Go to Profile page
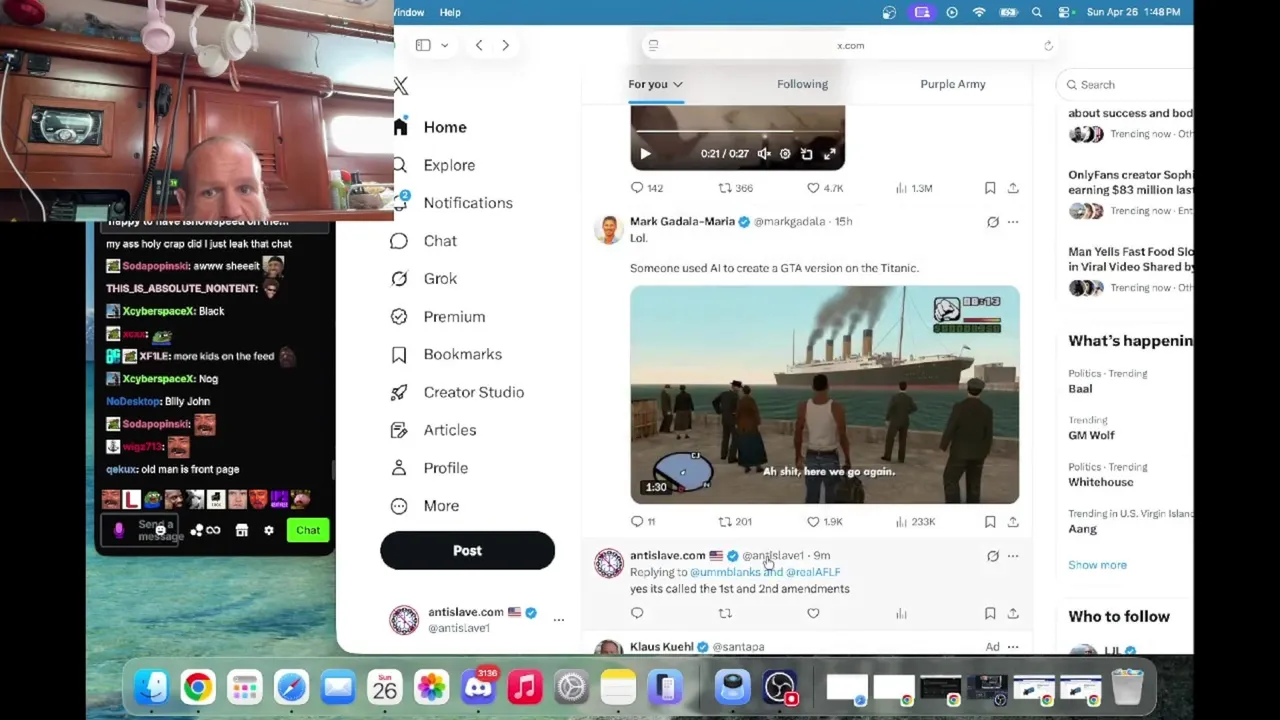 tap(430, 468)
